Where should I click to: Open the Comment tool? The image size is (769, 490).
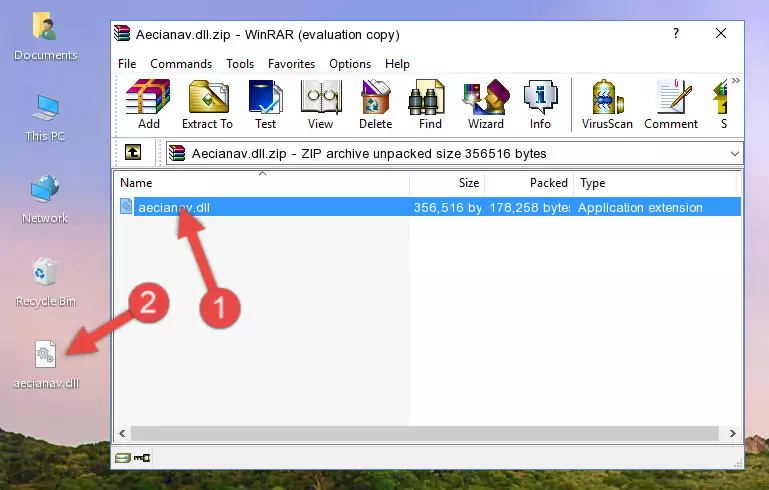coord(671,104)
